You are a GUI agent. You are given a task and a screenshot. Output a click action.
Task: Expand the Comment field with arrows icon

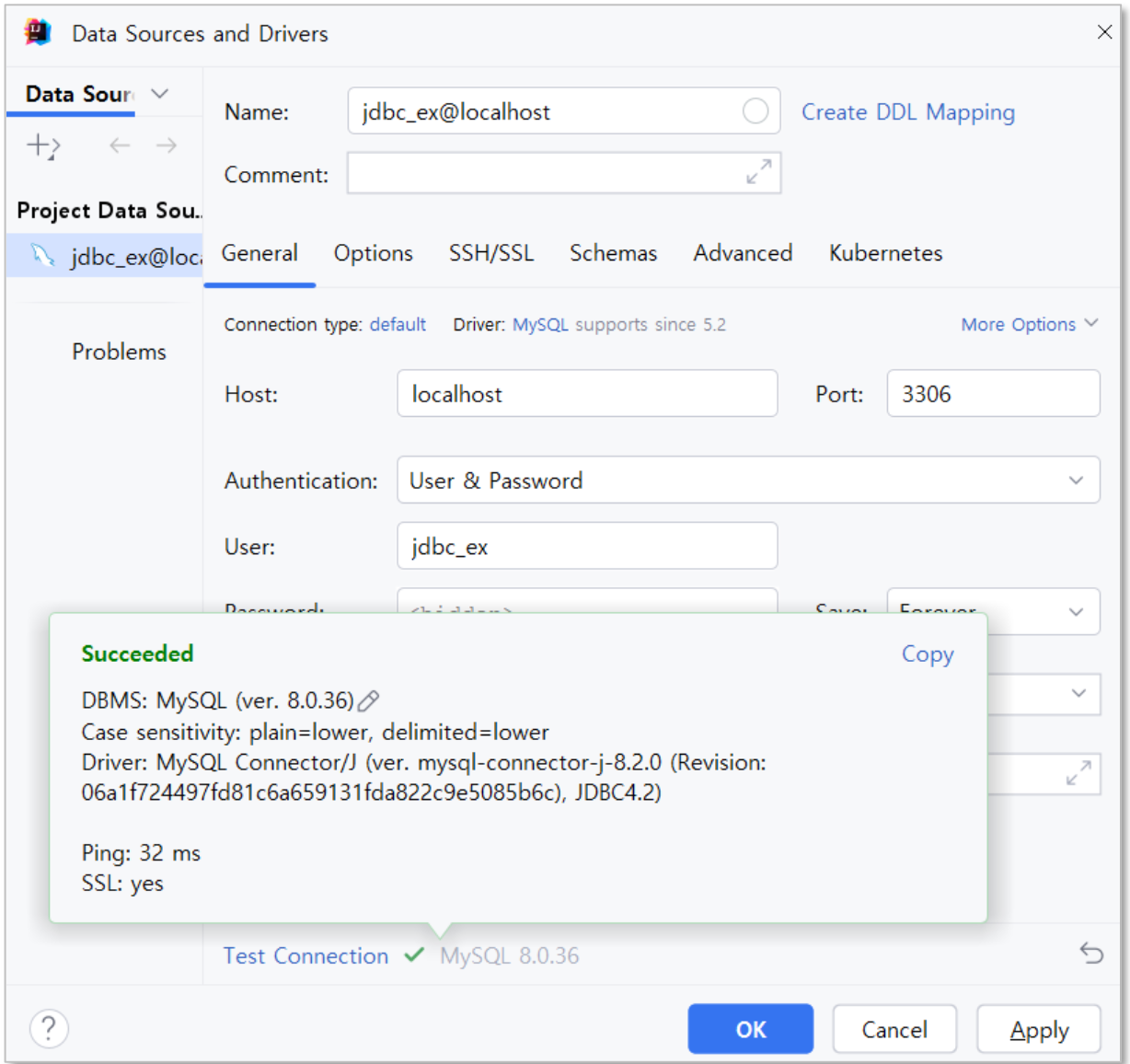(759, 172)
